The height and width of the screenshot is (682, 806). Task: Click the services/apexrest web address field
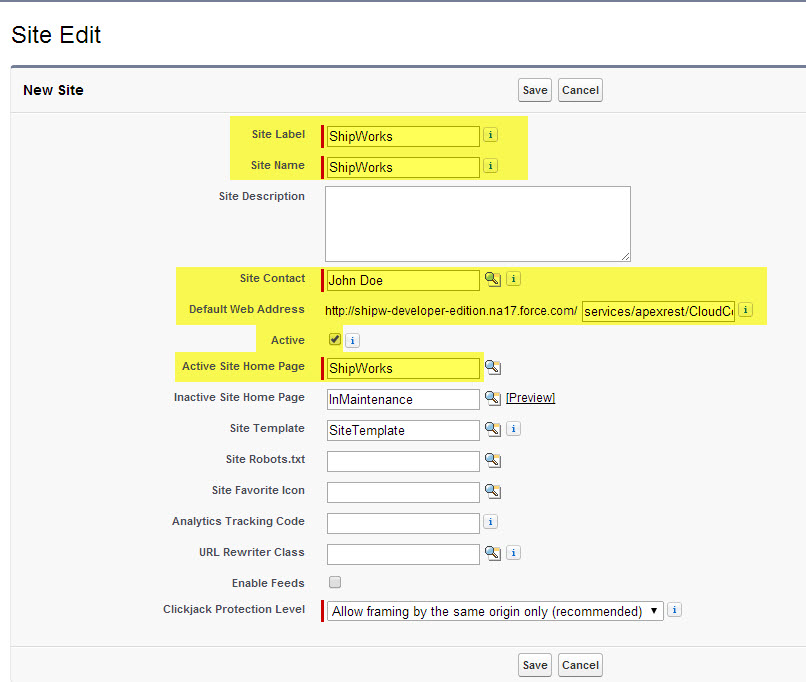point(658,311)
